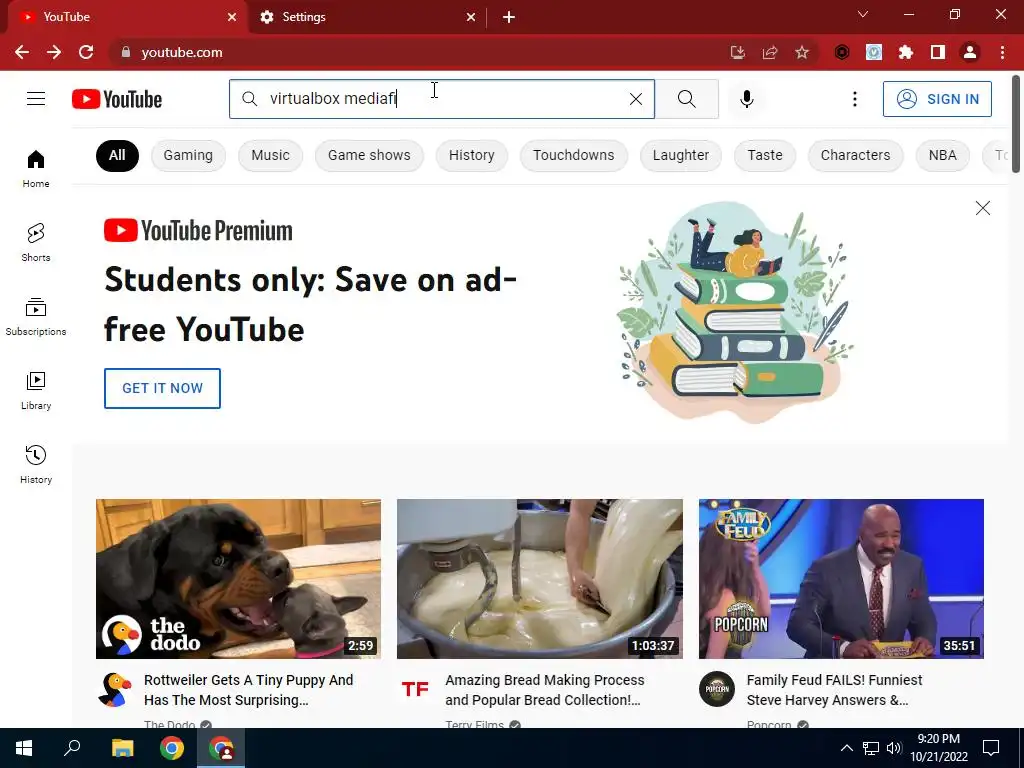Open Family Feud FAILS title link

[835, 690]
